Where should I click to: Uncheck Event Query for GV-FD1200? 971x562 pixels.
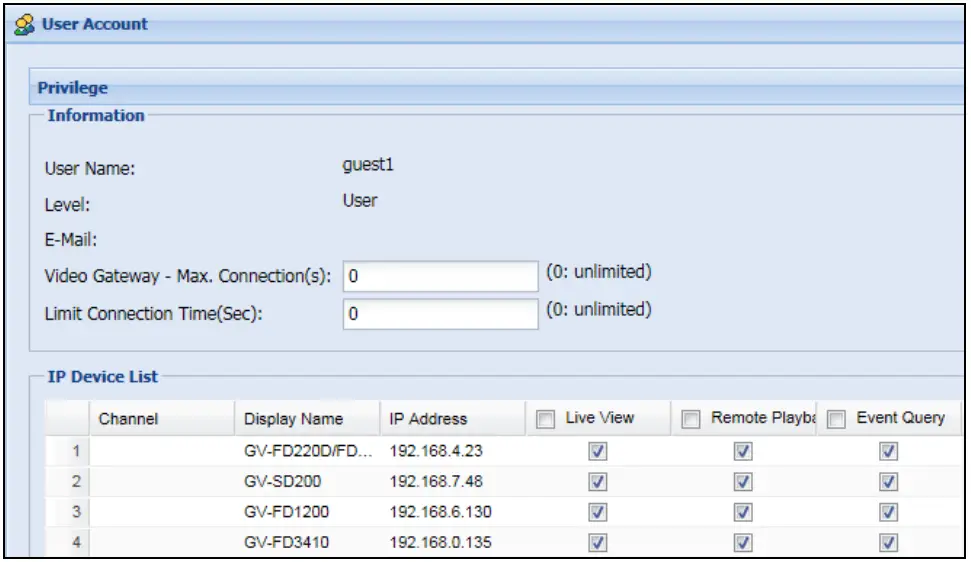[x=889, y=512]
